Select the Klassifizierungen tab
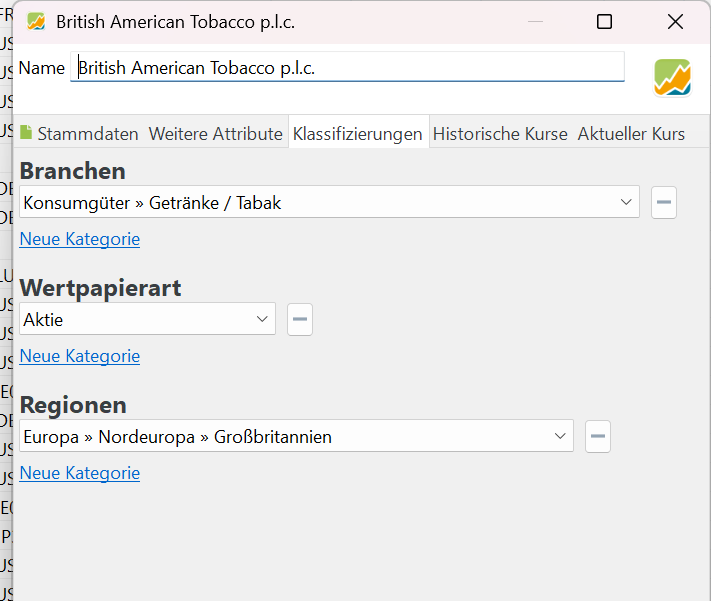 (x=357, y=133)
